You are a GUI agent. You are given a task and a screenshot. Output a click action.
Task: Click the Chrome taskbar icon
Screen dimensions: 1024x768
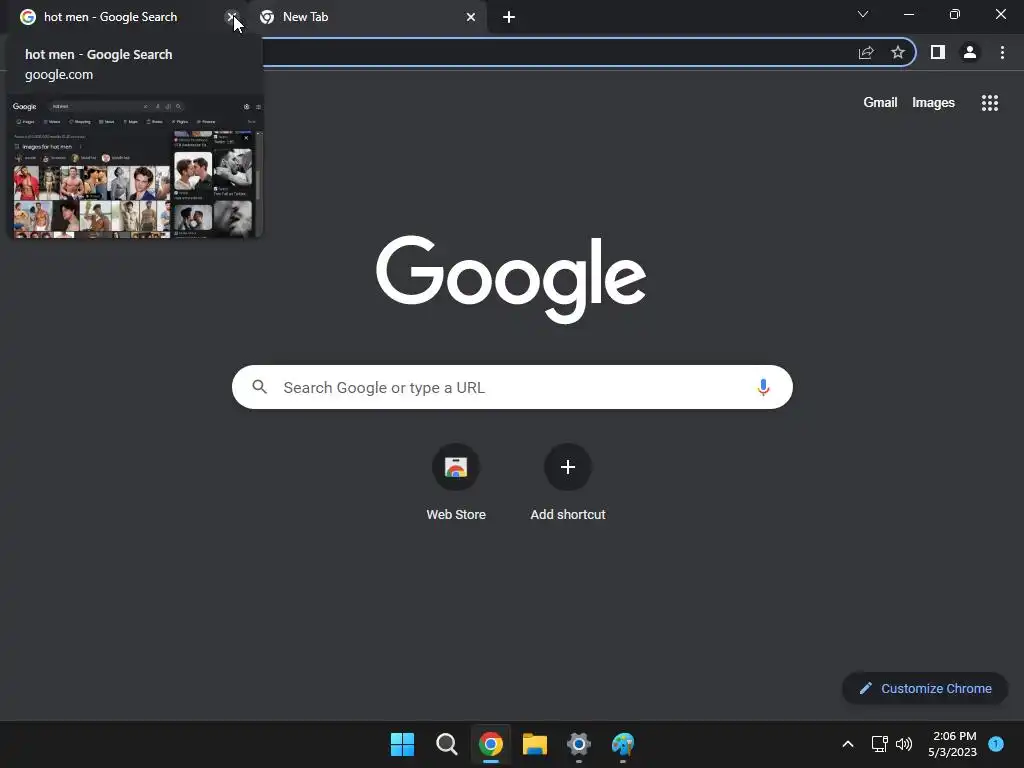[491, 744]
